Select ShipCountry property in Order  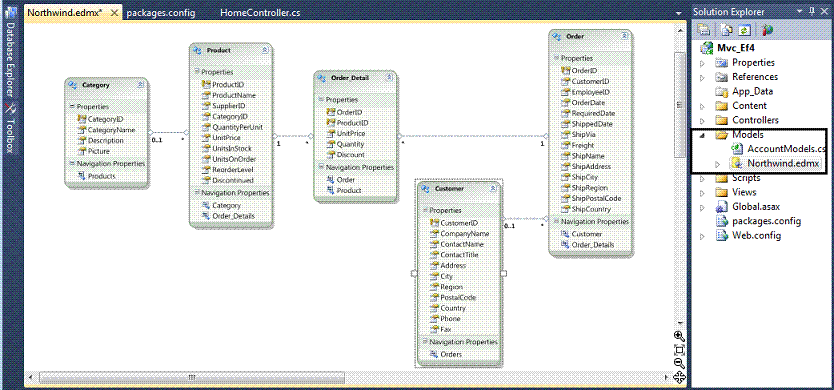(x=591, y=210)
